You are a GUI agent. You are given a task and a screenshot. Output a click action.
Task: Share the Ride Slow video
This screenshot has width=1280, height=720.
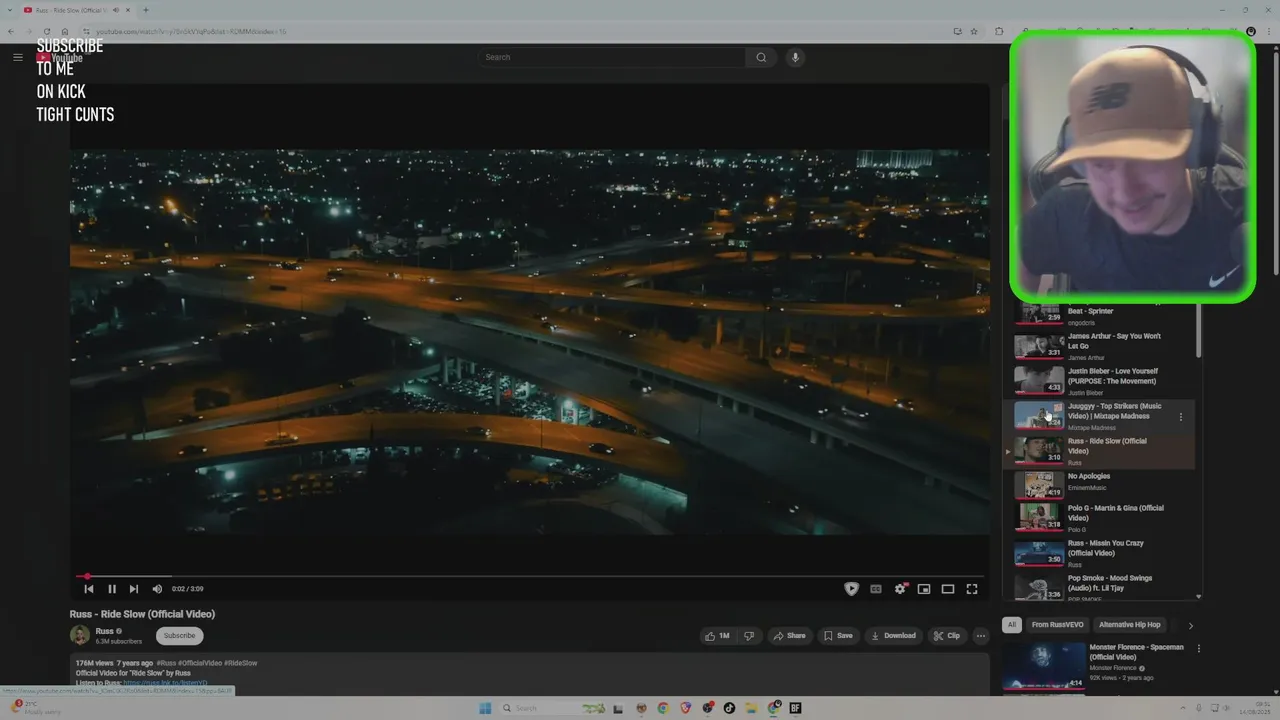[x=789, y=635]
